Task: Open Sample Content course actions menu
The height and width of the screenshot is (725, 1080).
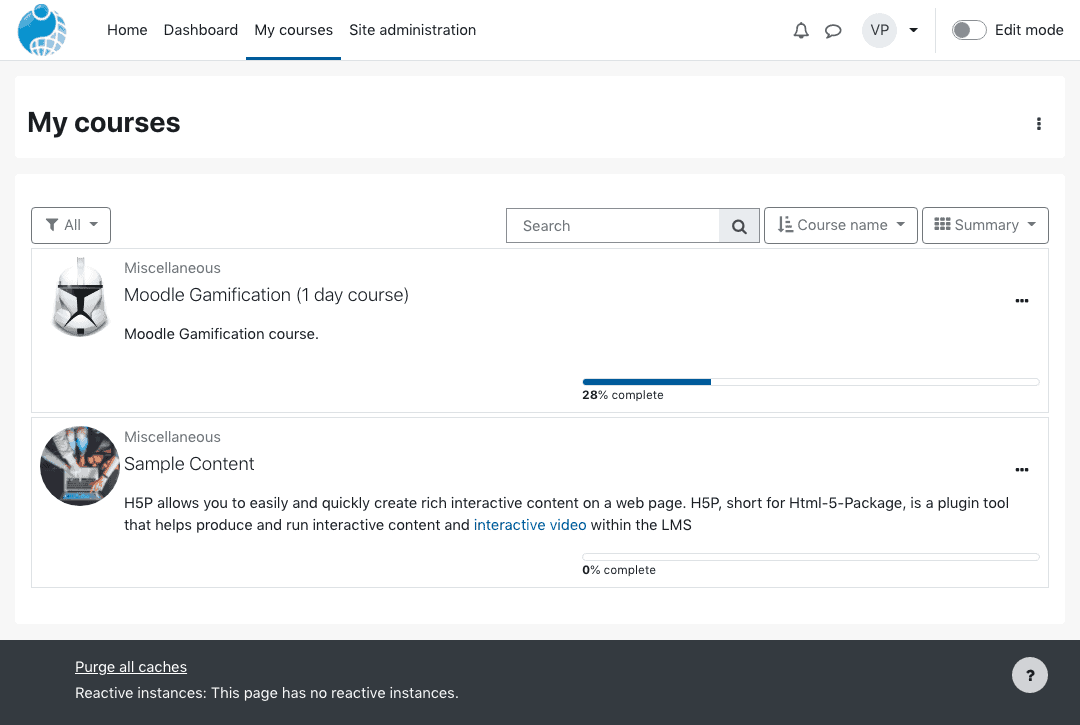Action: click(1021, 470)
